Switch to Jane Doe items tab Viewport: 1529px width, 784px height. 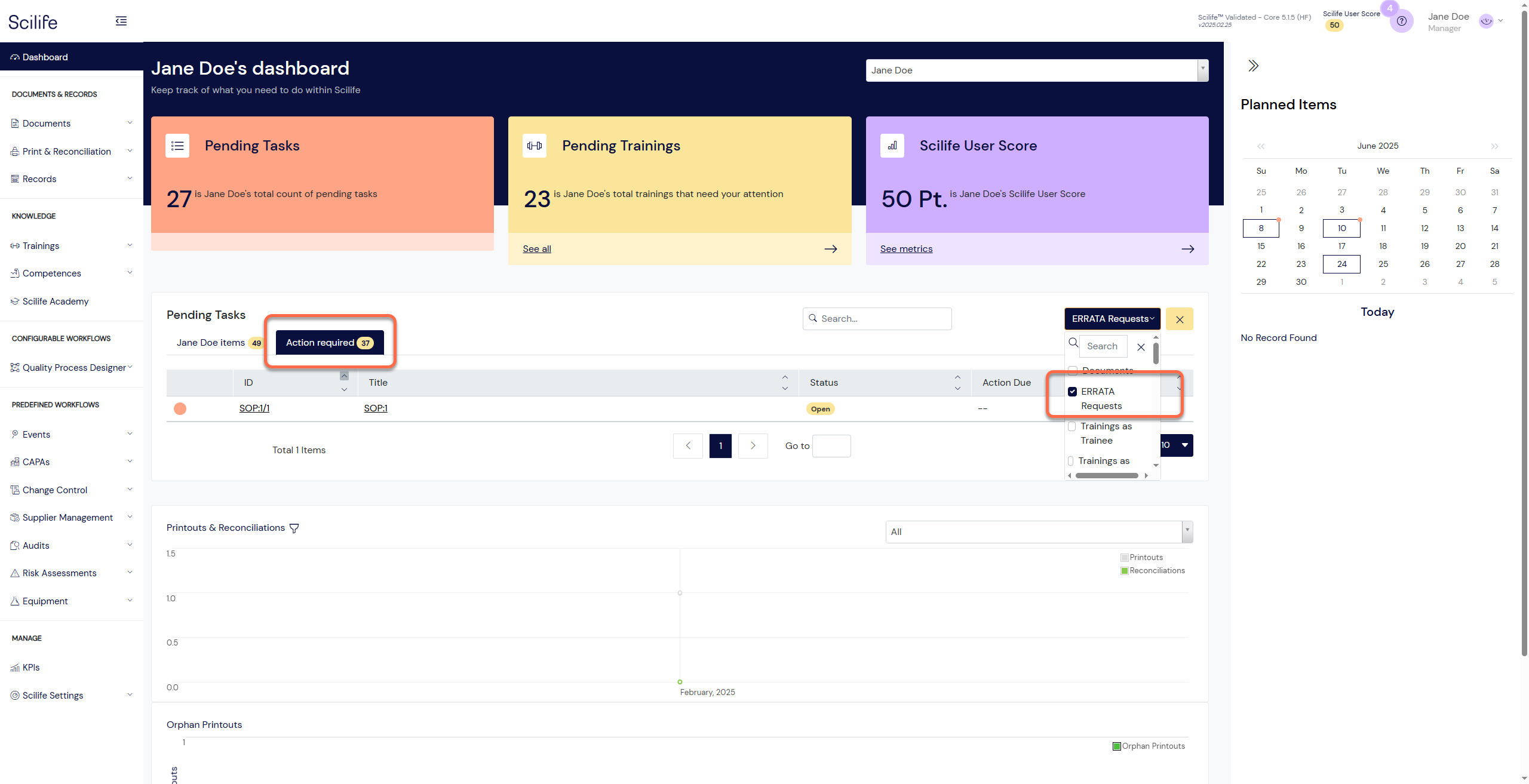click(x=219, y=343)
